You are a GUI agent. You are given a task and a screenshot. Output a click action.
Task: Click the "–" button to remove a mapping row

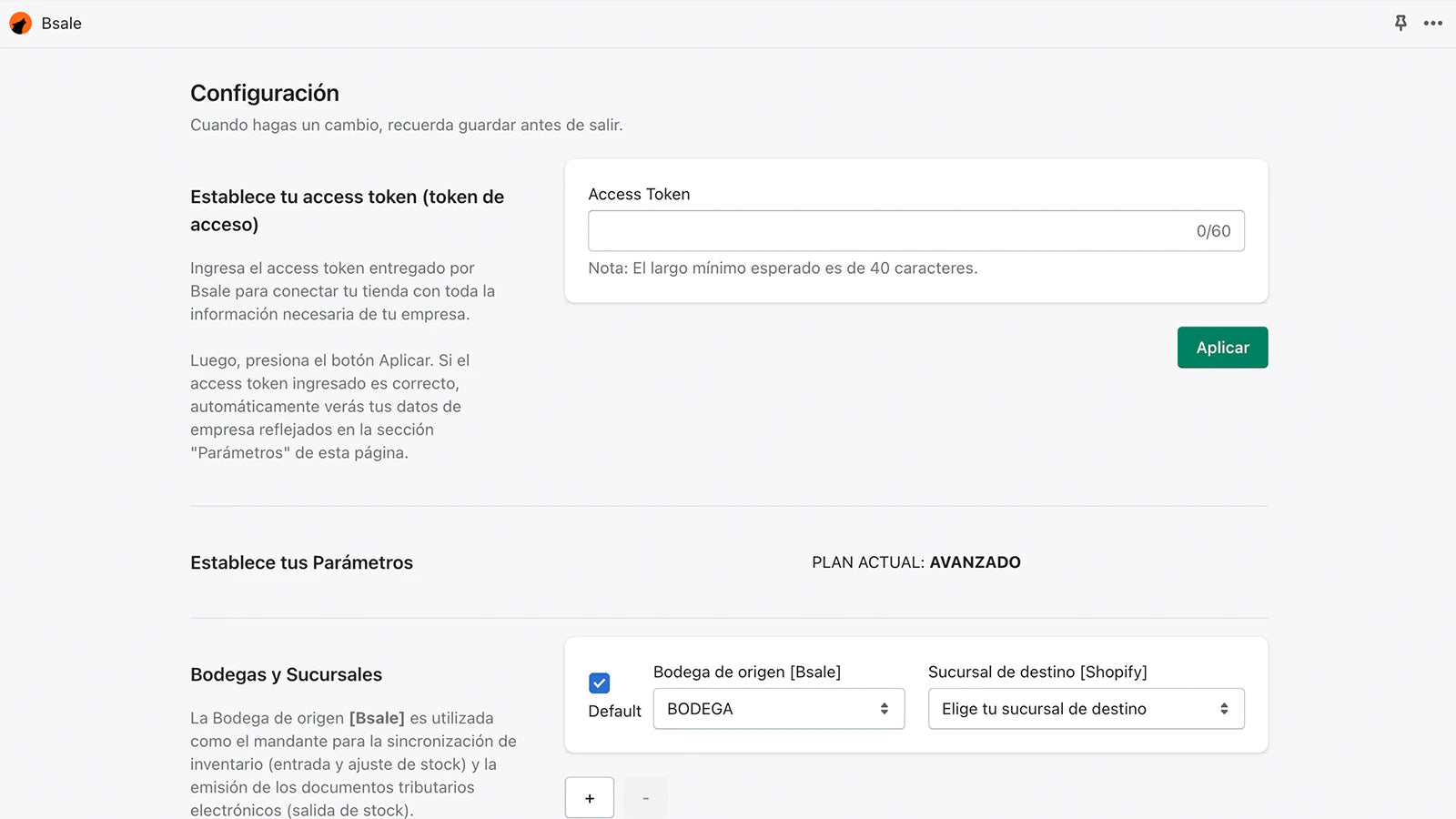pyautogui.click(x=645, y=797)
